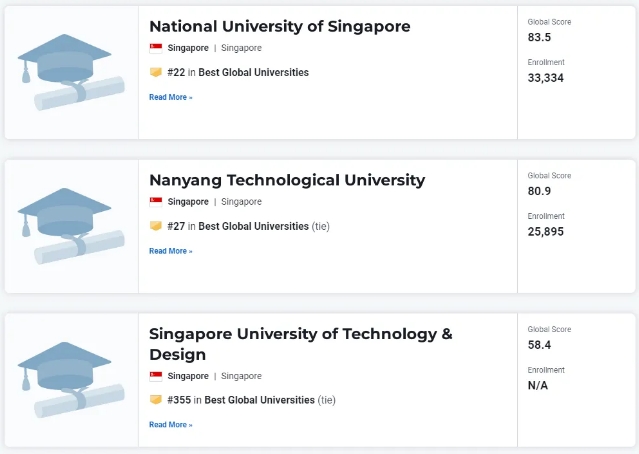Screen dimensions: 639x454
Task: Click the Nanyang Technological University graduation cap thumbnail
Action: (x=70, y=226)
